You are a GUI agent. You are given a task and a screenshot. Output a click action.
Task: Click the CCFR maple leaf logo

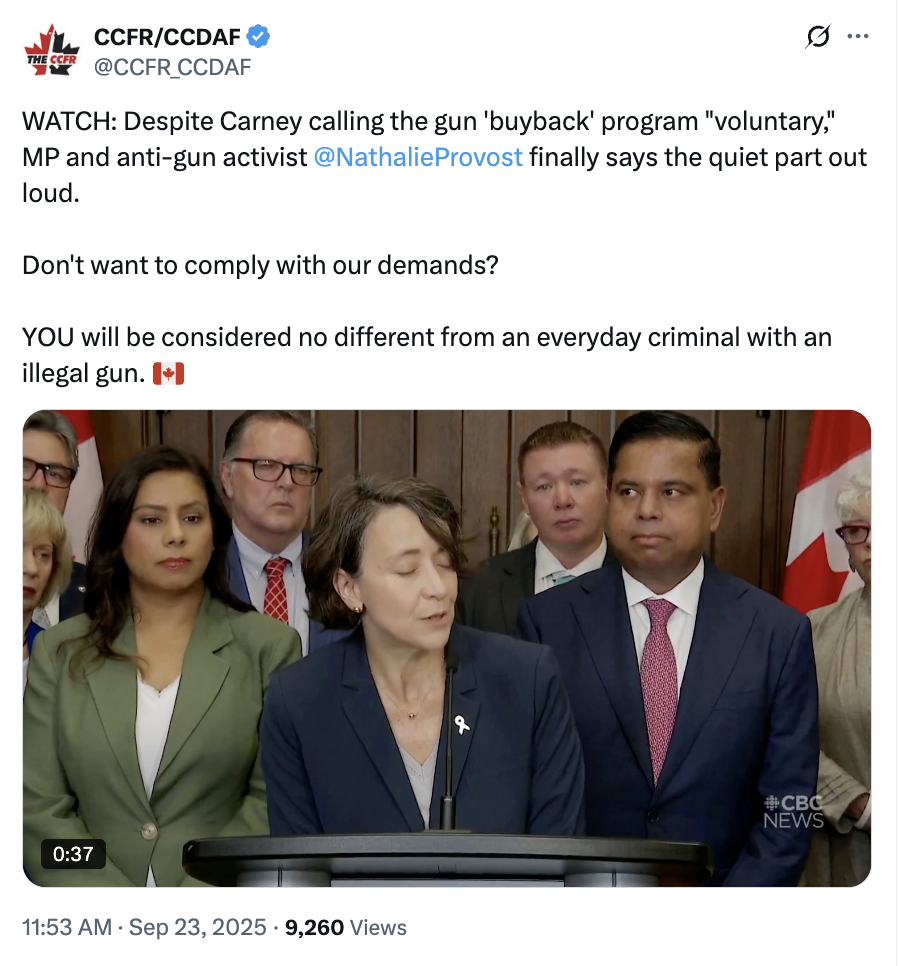click(x=50, y=48)
